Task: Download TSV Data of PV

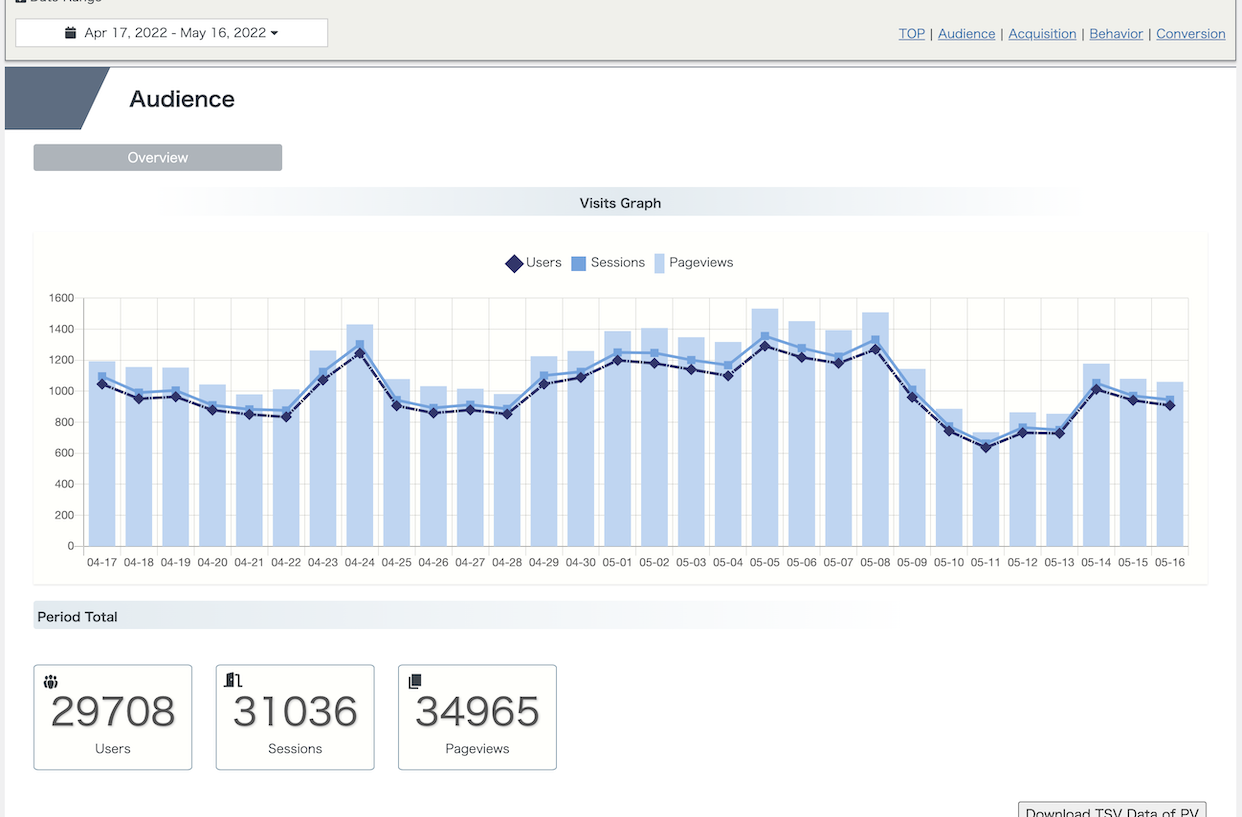Action: 1112,811
